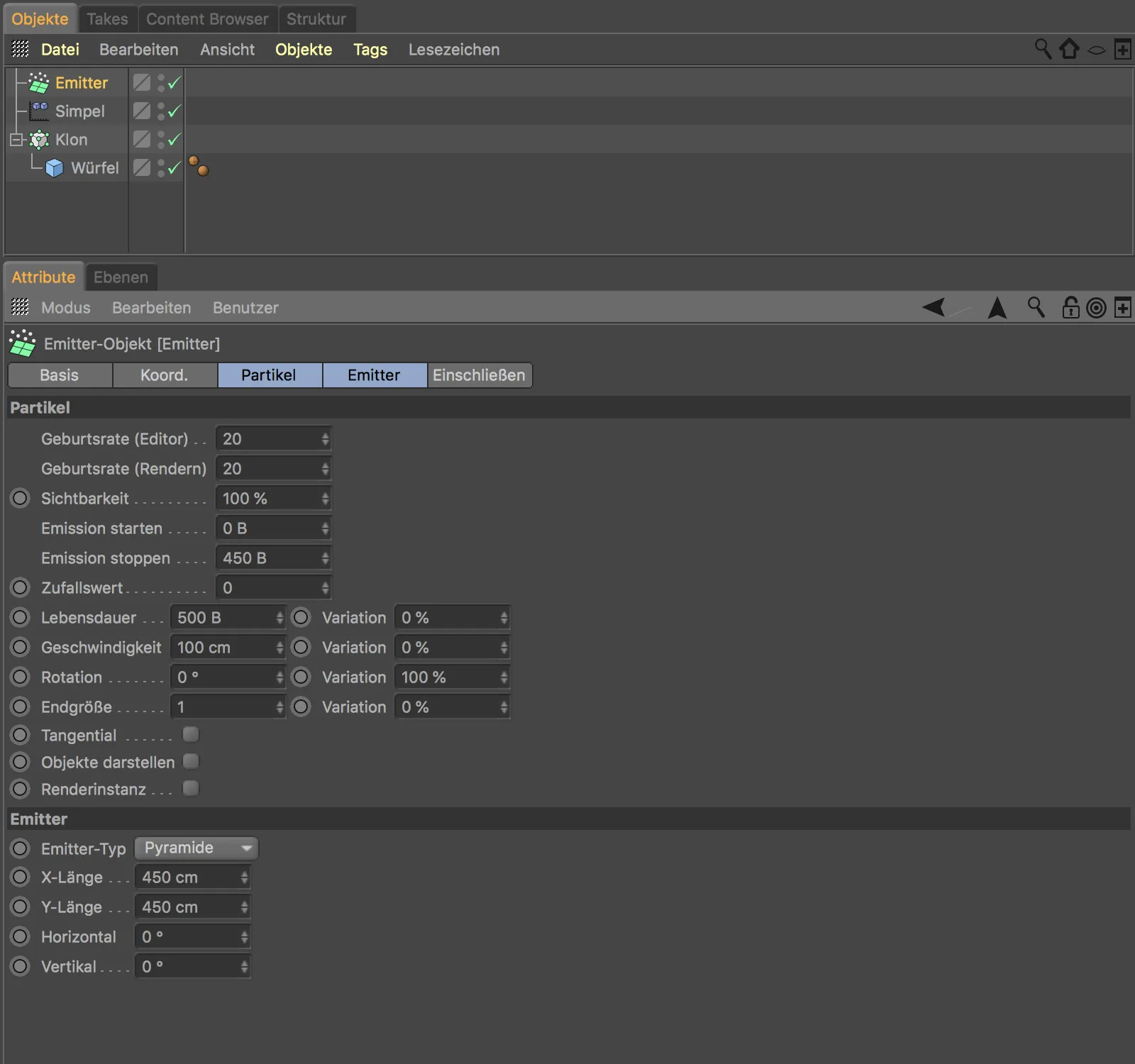Viewport: 1135px width, 1064px height.
Task: Go back with Attribute manager left arrow
Action: [934, 307]
